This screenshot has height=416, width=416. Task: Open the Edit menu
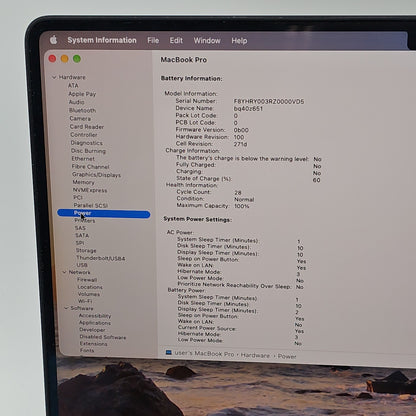(176, 41)
